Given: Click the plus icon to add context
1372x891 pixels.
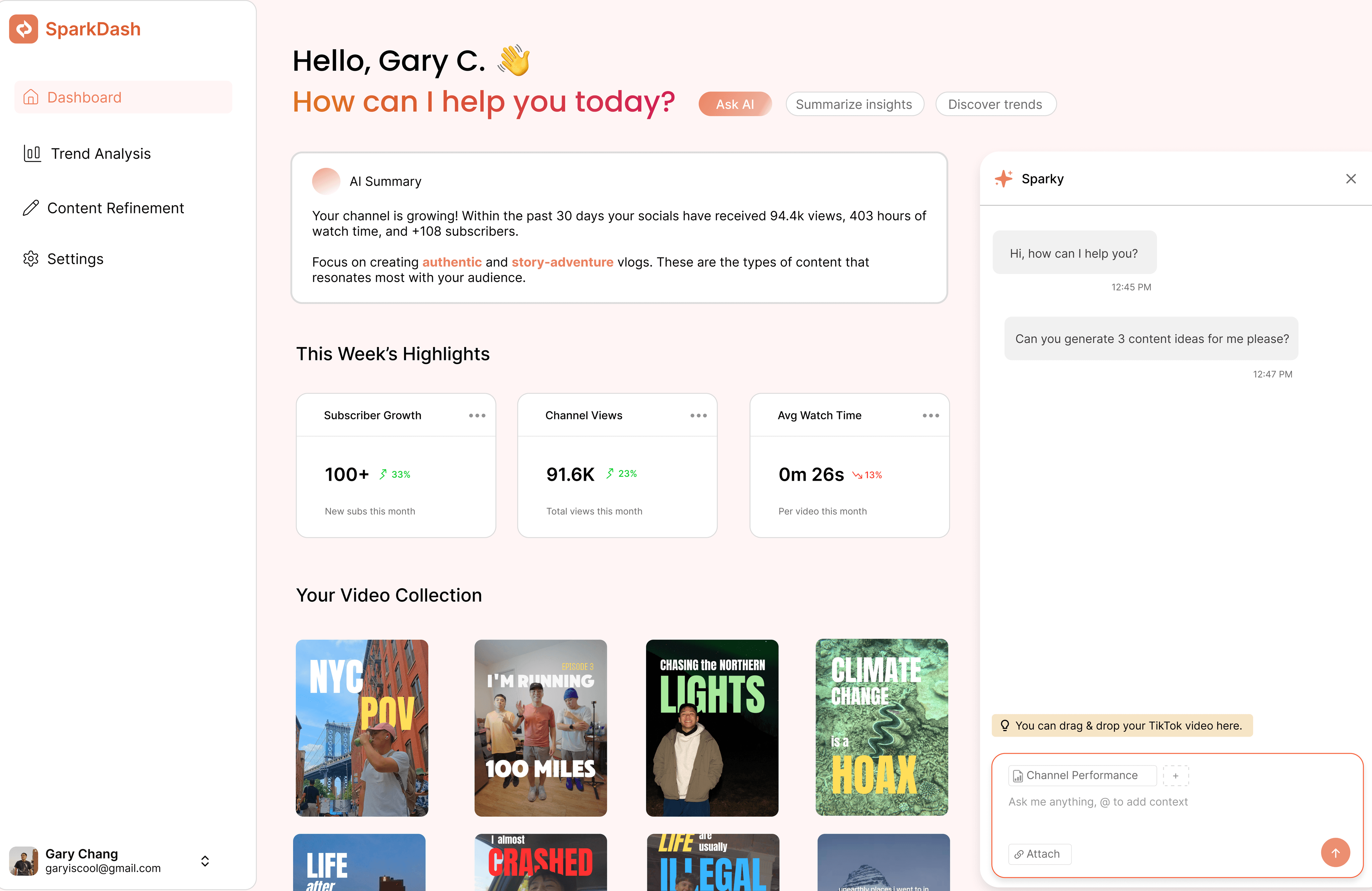Looking at the screenshot, I should (1175, 775).
